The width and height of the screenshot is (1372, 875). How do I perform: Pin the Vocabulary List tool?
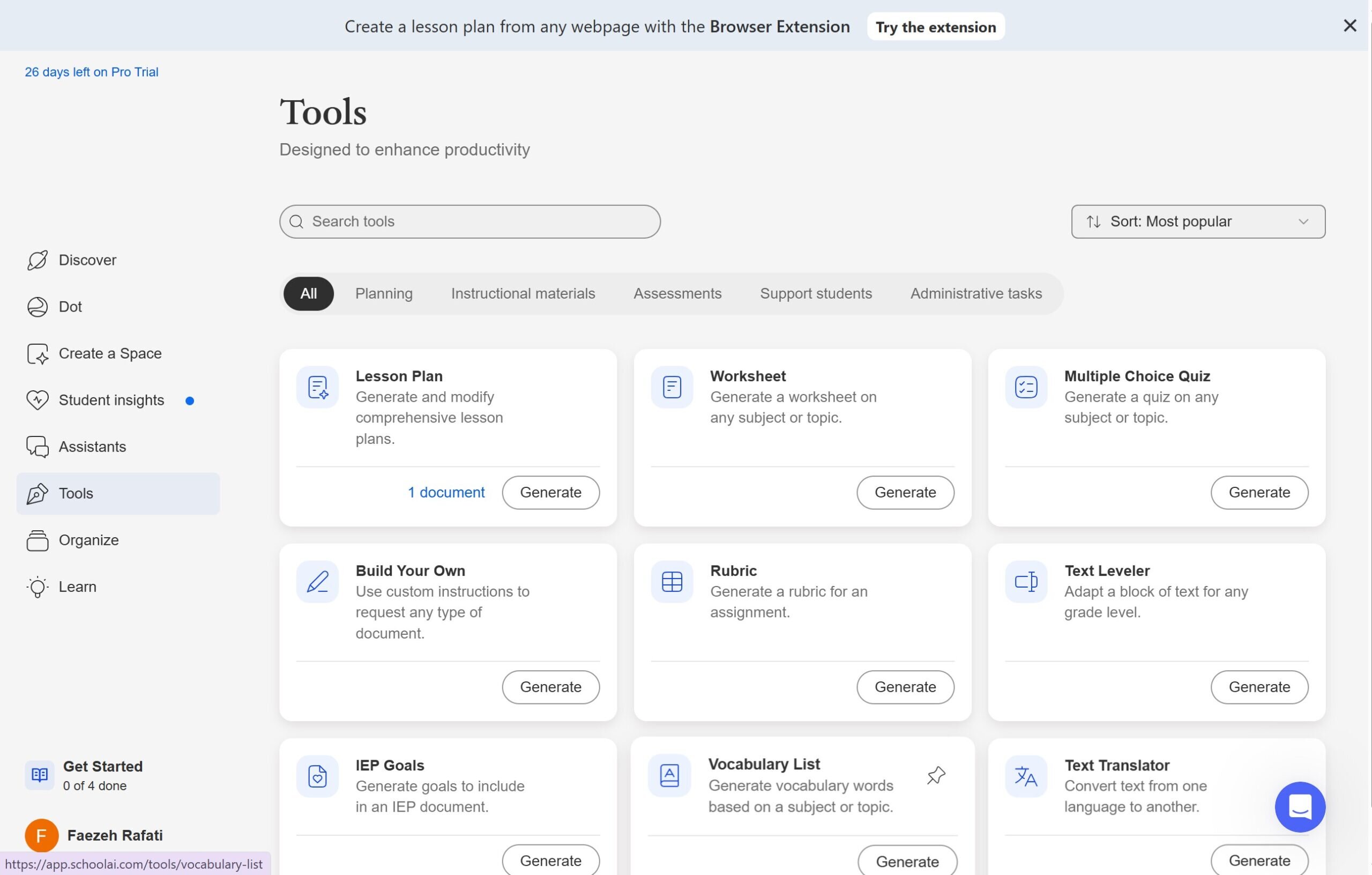click(x=936, y=775)
